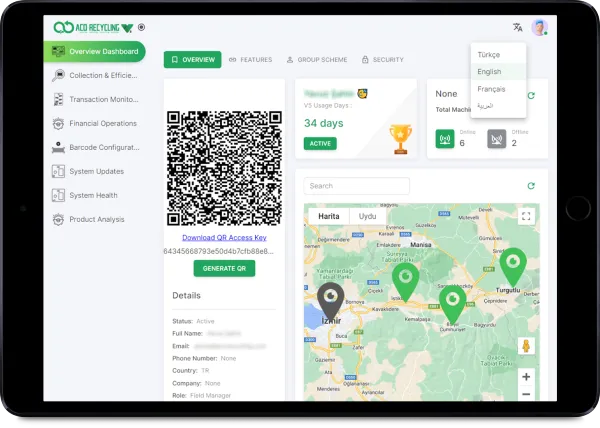Select English in the language list
The width and height of the screenshot is (600, 428).
click(489, 72)
